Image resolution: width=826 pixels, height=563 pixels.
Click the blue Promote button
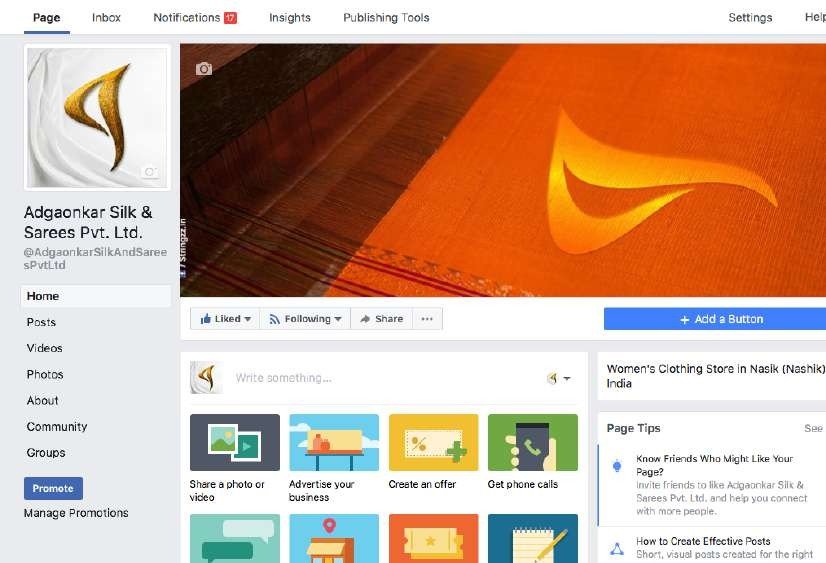click(x=53, y=488)
